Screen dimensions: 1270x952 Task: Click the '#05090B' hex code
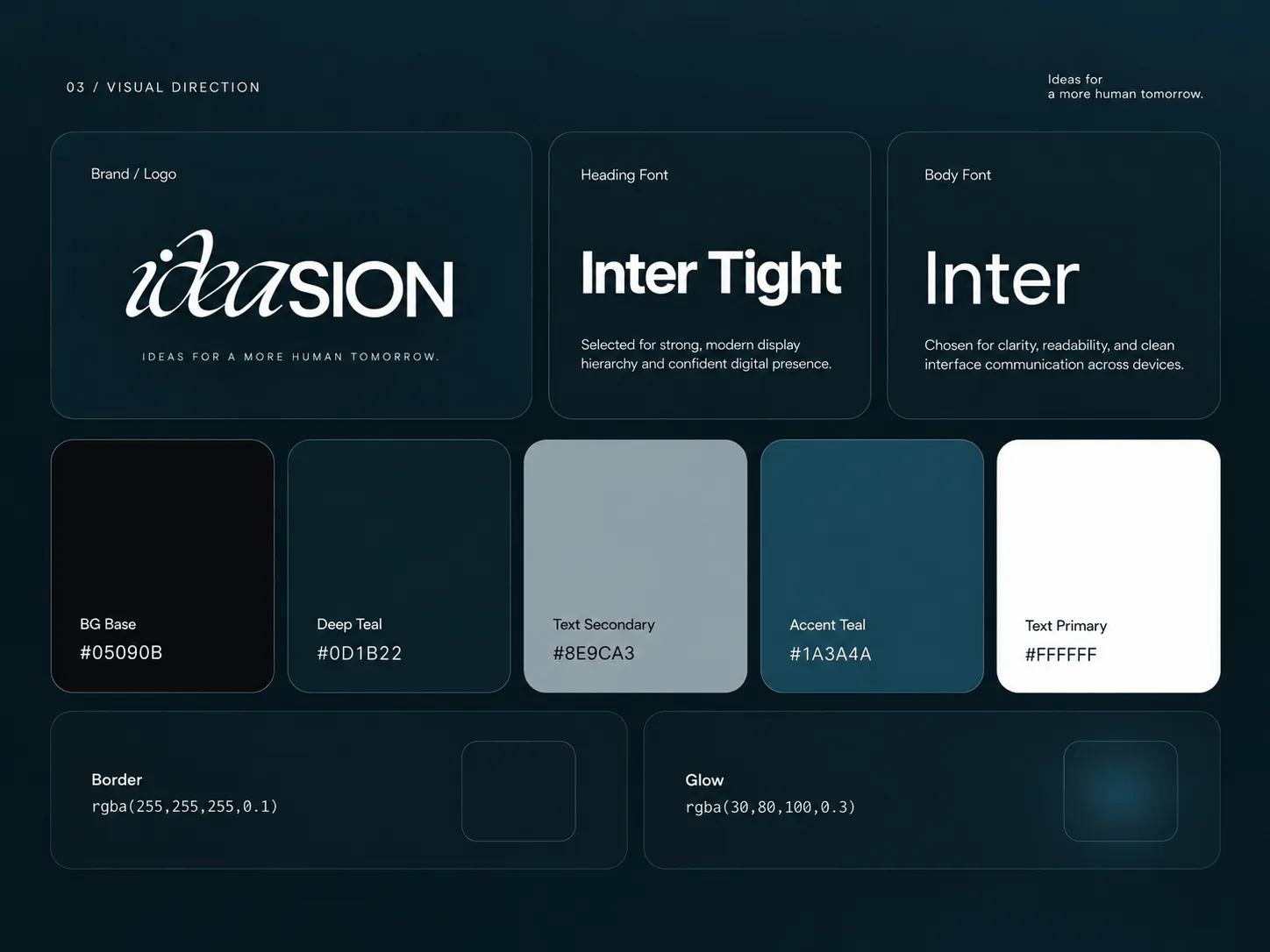(x=121, y=652)
